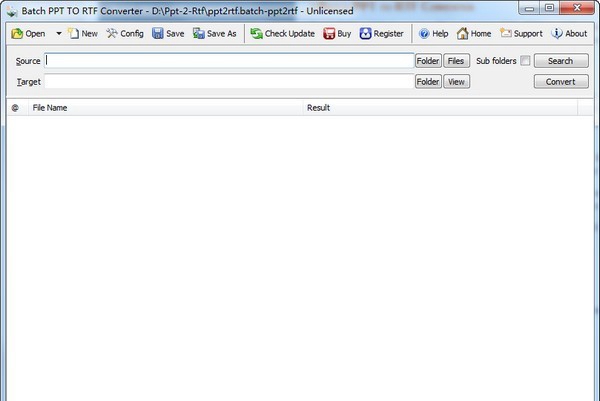Sort by File Name column header
The width and height of the screenshot is (600, 401).
[x=166, y=108]
